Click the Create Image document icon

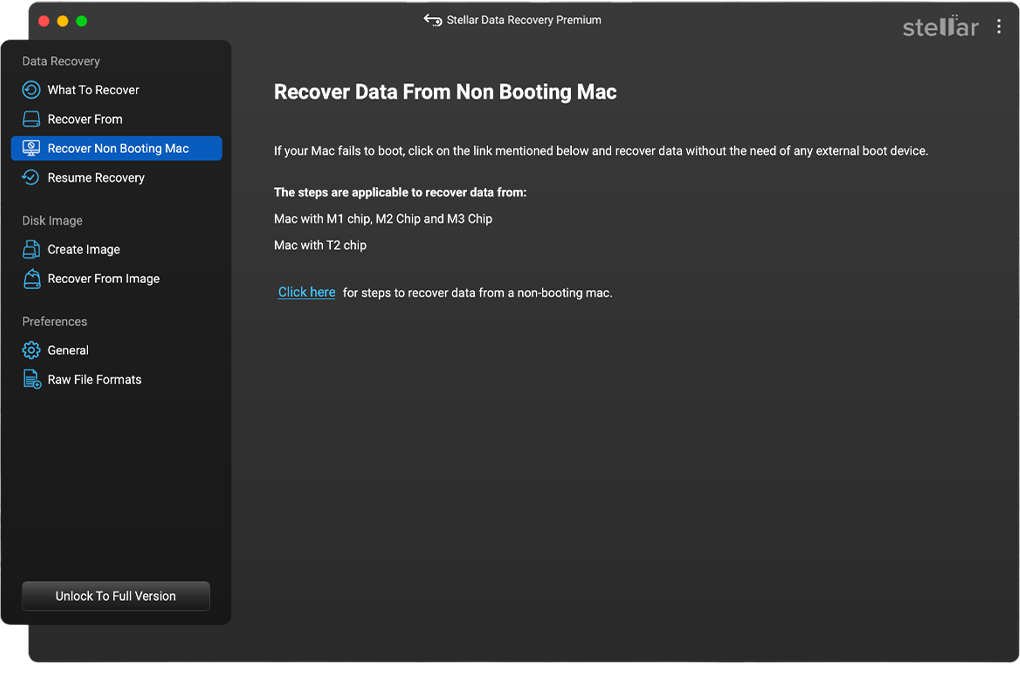pyautogui.click(x=31, y=249)
